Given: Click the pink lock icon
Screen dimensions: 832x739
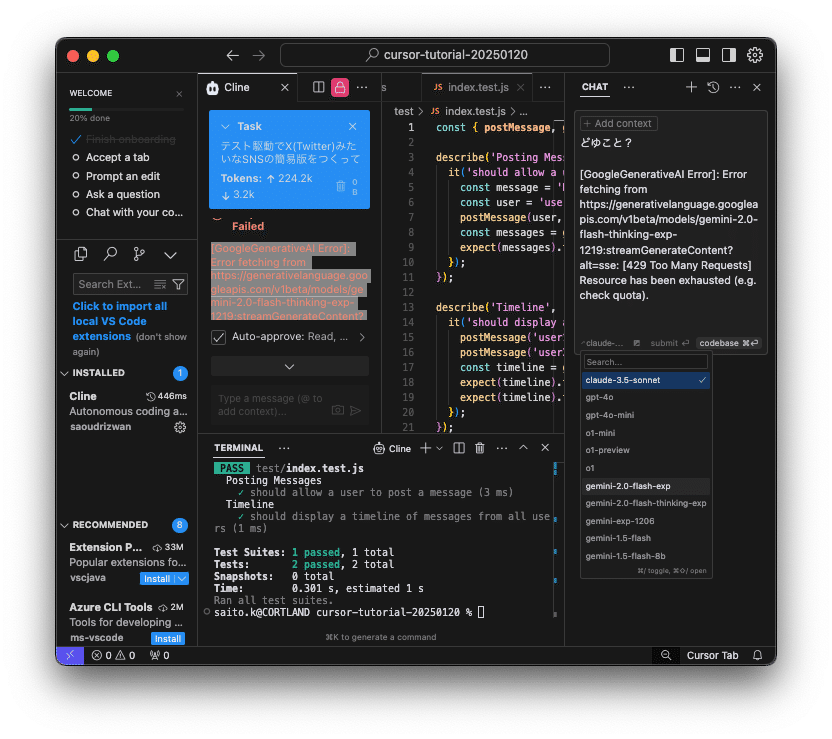Looking at the screenshot, I should pos(340,87).
